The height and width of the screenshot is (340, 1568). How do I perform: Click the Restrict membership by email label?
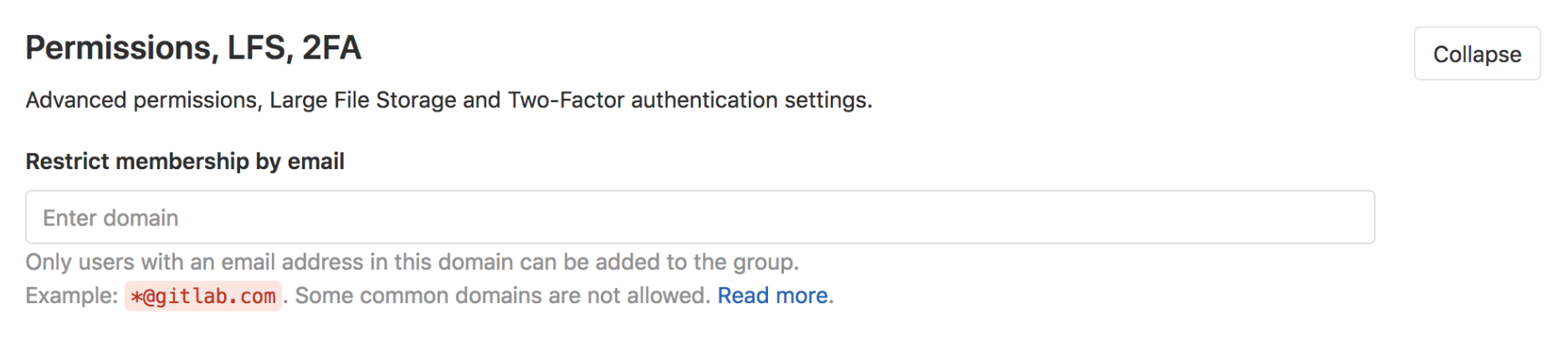click(x=185, y=161)
